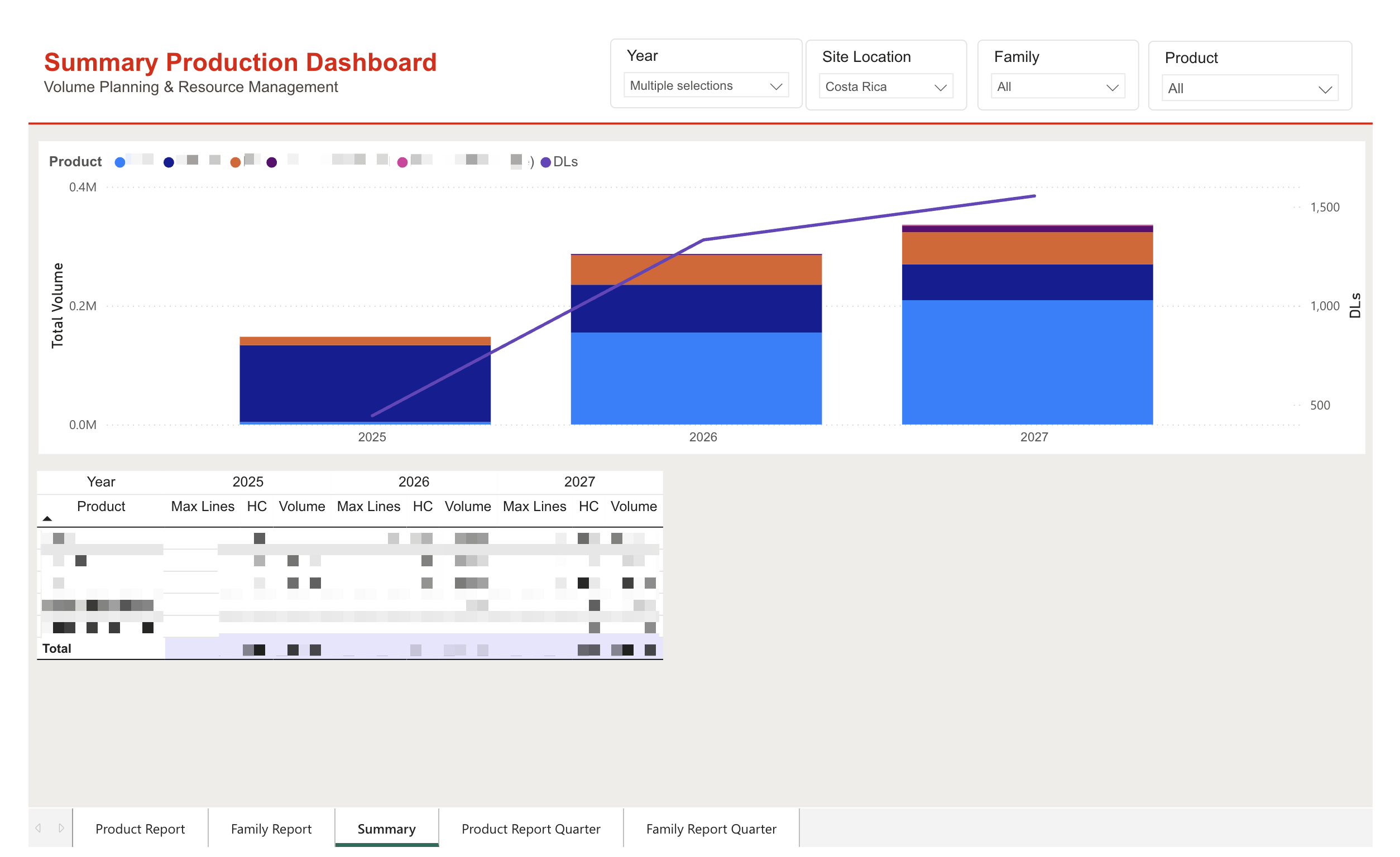Select the 2027 navy bar segment
Viewport: 1400px width, 857px height.
(1027, 282)
